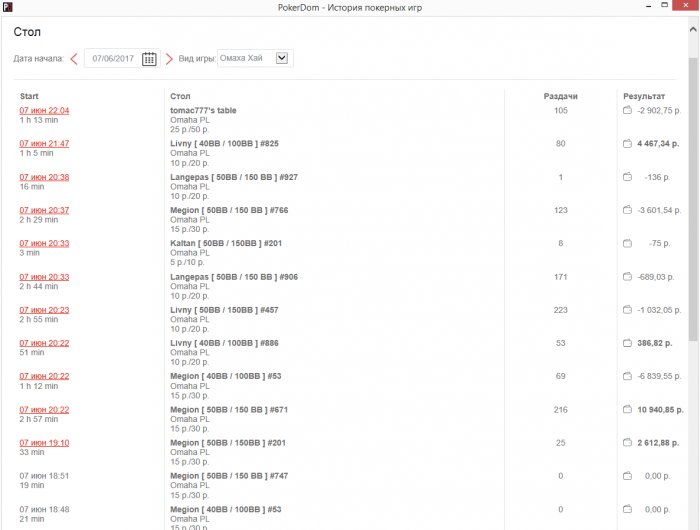The width and height of the screenshot is (700, 530).
Task: Minimize the PokerDom window
Action: pos(648,6)
